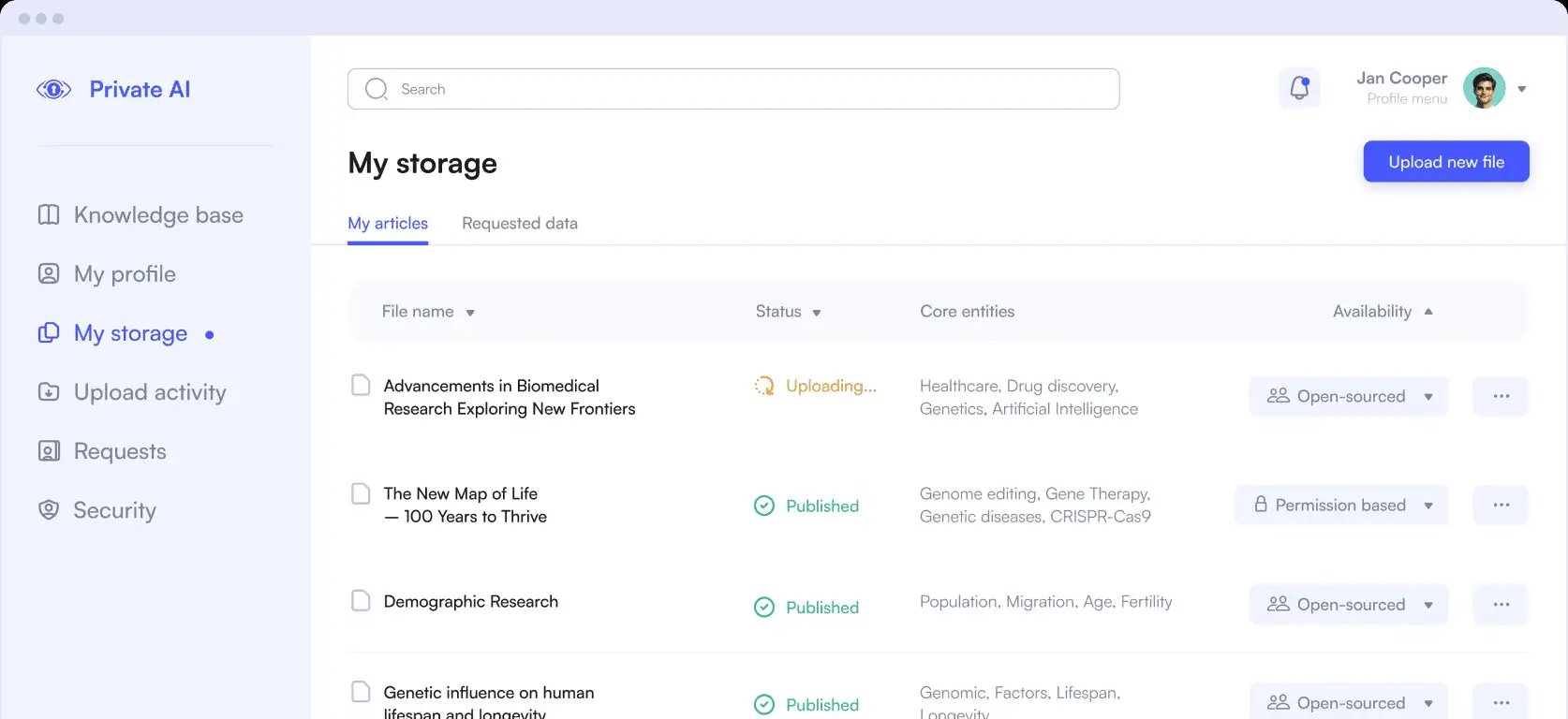Open more options for The New Map of Life
The height and width of the screenshot is (719, 1568).
pos(1501,506)
